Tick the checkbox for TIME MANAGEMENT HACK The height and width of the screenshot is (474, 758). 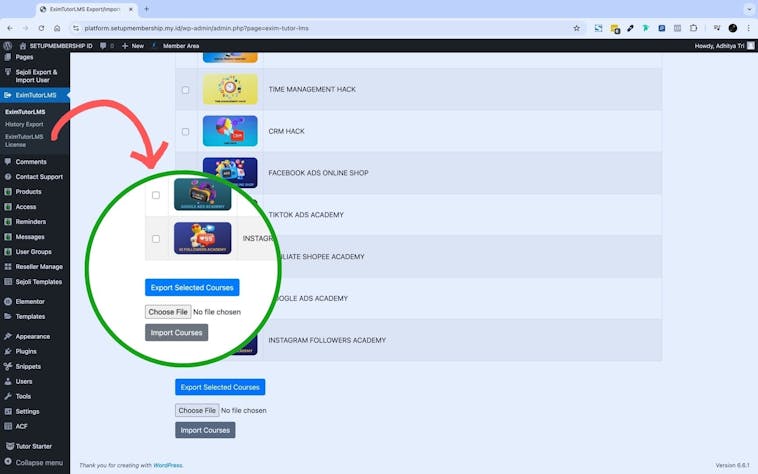click(x=185, y=90)
